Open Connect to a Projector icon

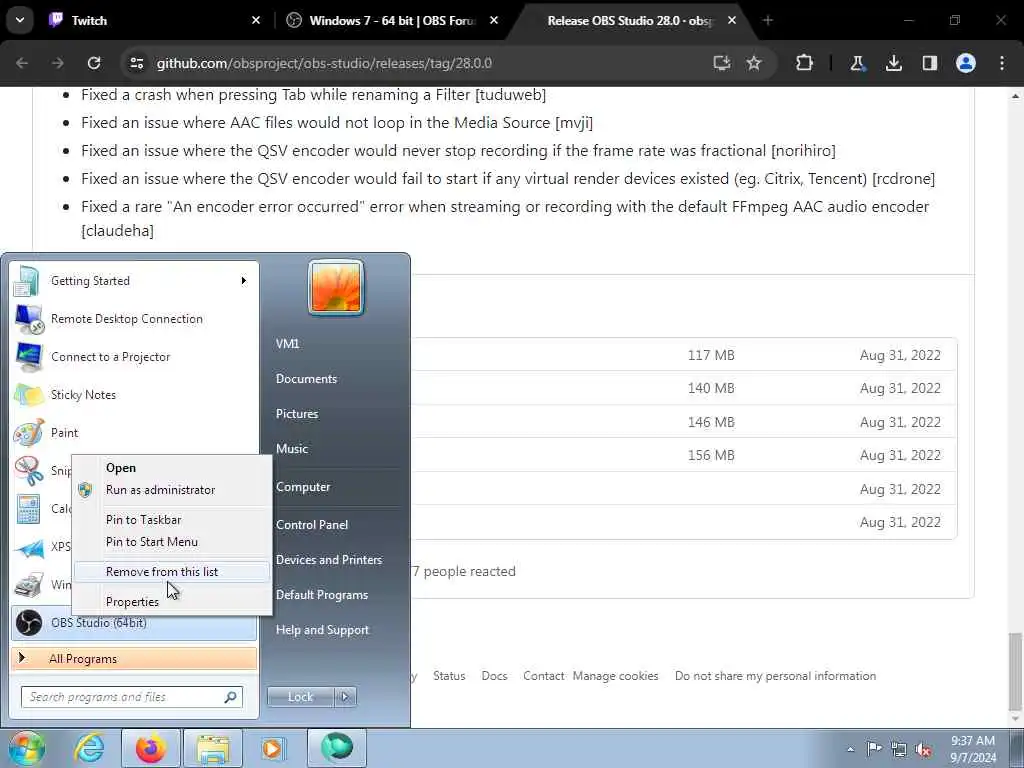tap(29, 357)
